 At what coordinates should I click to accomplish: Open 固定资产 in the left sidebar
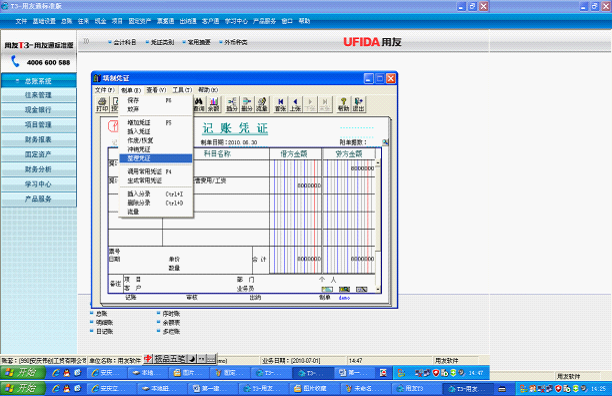[39, 154]
